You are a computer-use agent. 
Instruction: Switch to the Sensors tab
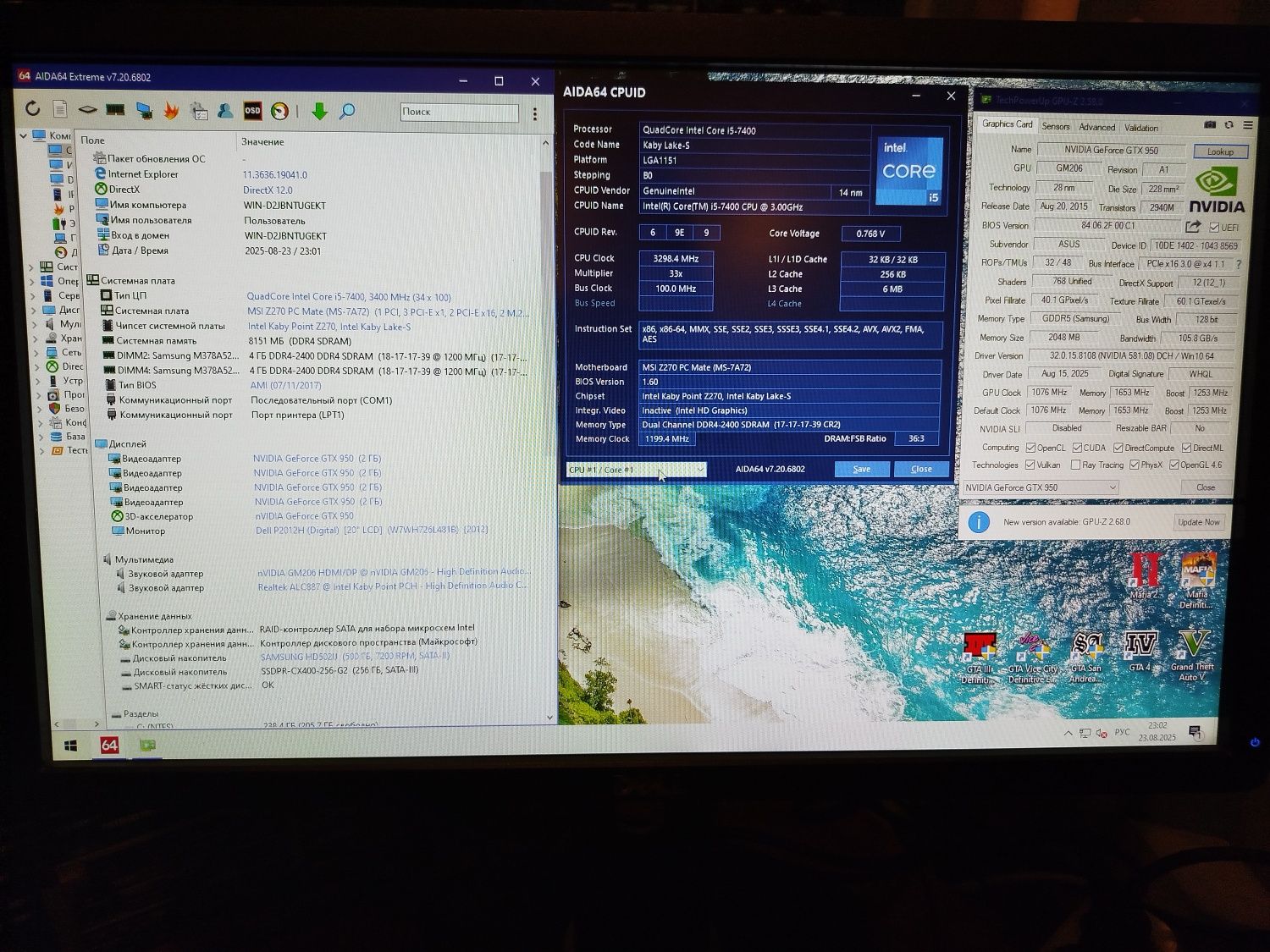coord(1056,127)
